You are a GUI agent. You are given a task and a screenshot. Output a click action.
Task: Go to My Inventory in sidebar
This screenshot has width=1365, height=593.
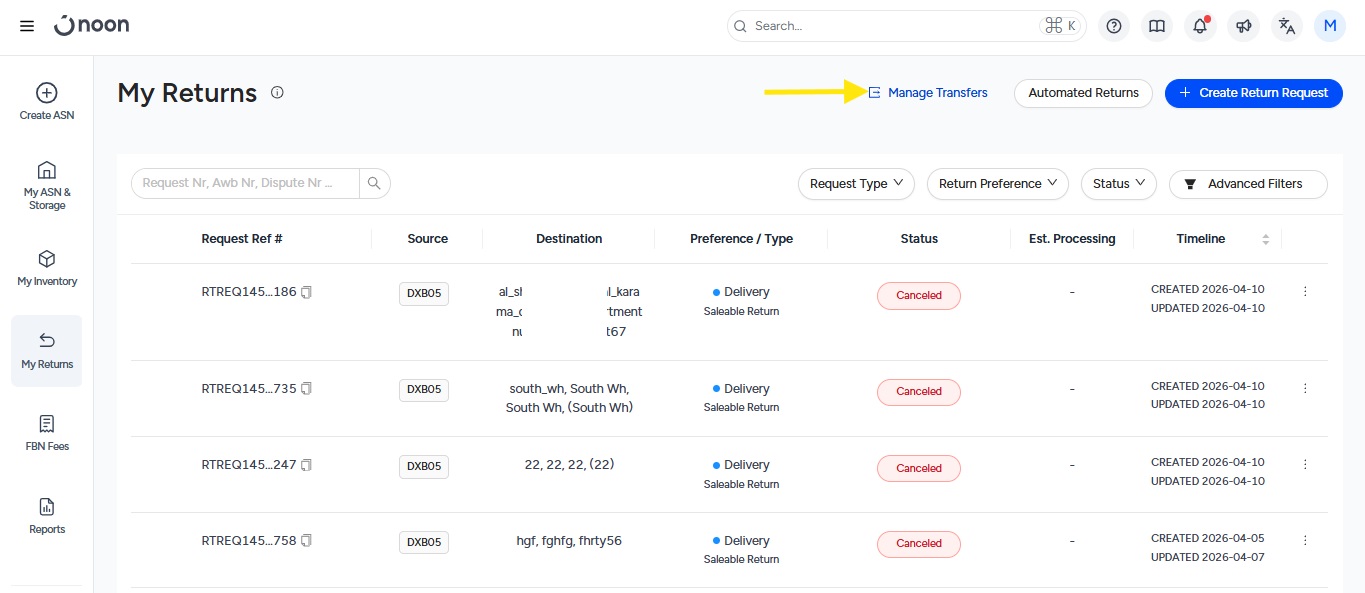(x=47, y=268)
